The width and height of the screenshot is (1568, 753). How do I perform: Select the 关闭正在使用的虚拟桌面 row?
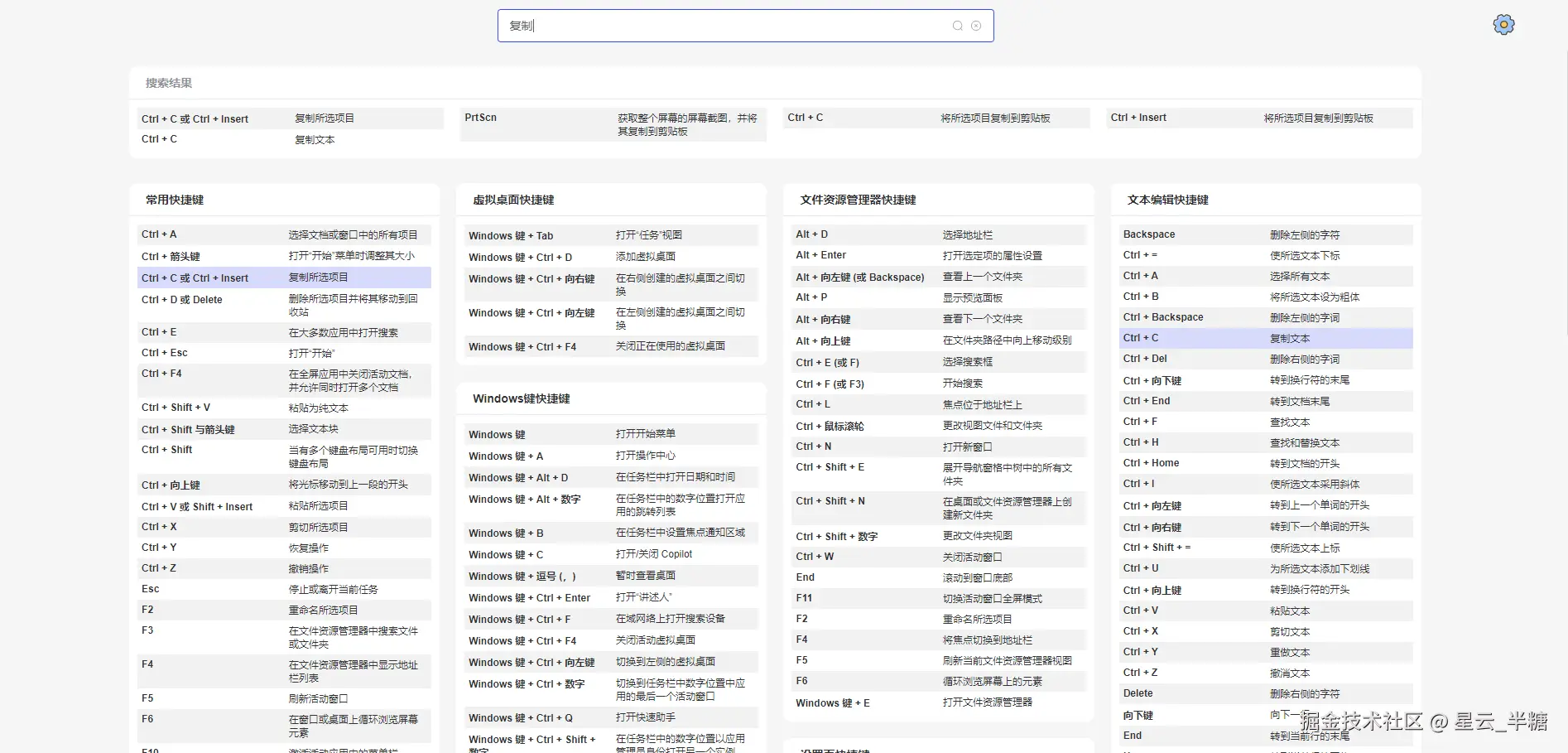tap(611, 346)
